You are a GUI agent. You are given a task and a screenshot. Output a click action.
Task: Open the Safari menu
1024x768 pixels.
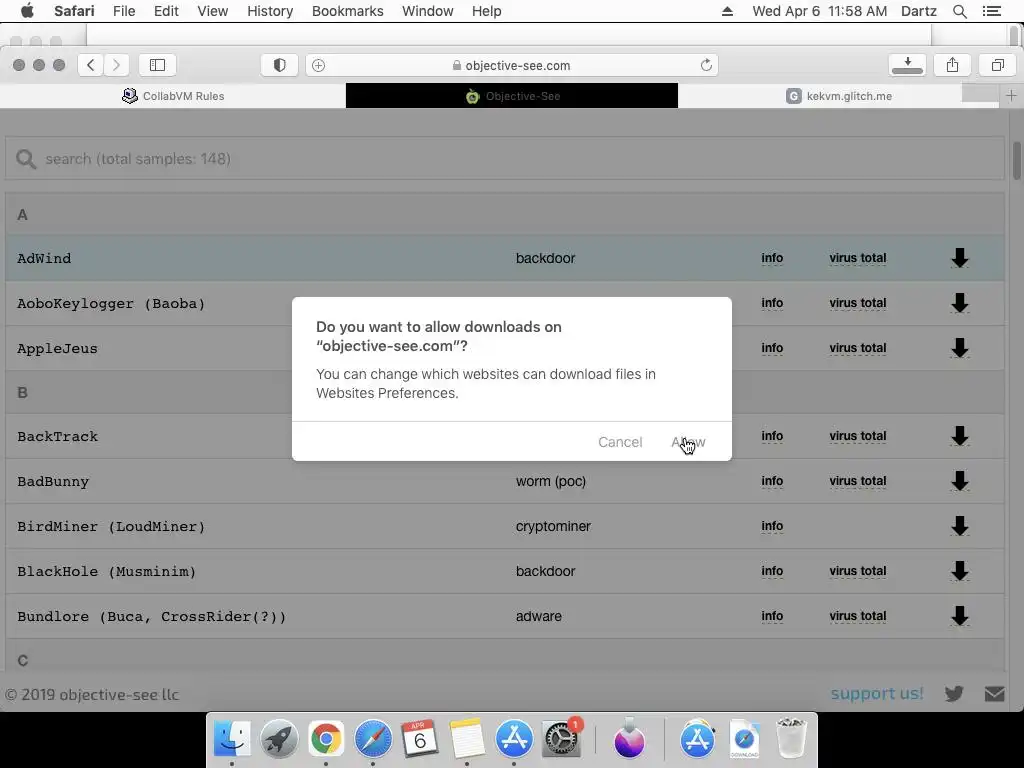74,11
